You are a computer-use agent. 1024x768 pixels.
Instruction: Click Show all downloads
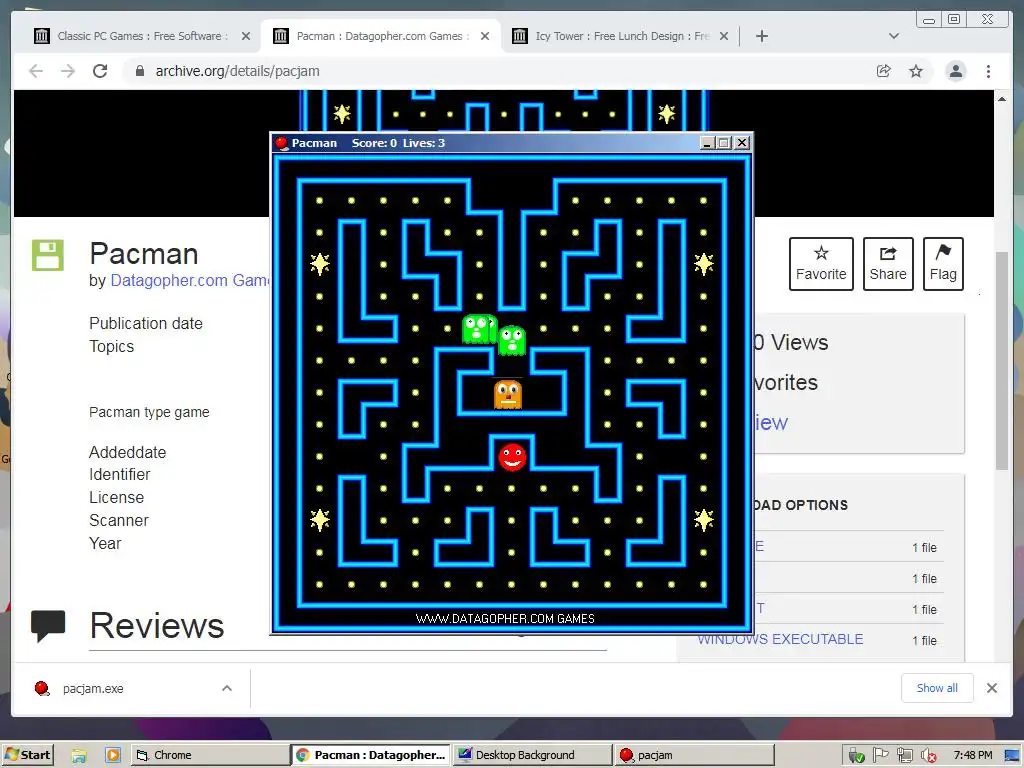tap(937, 688)
